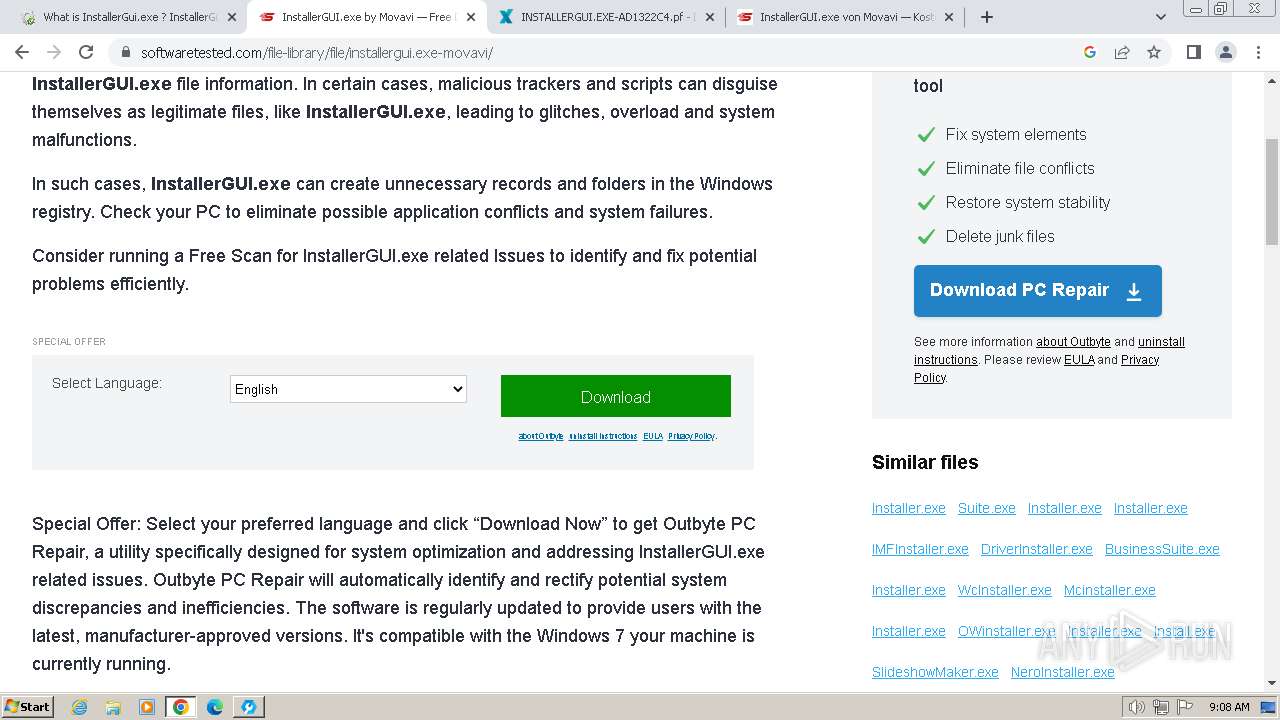Click the green Download button
This screenshot has width=1280, height=720.
click(616, 397)
